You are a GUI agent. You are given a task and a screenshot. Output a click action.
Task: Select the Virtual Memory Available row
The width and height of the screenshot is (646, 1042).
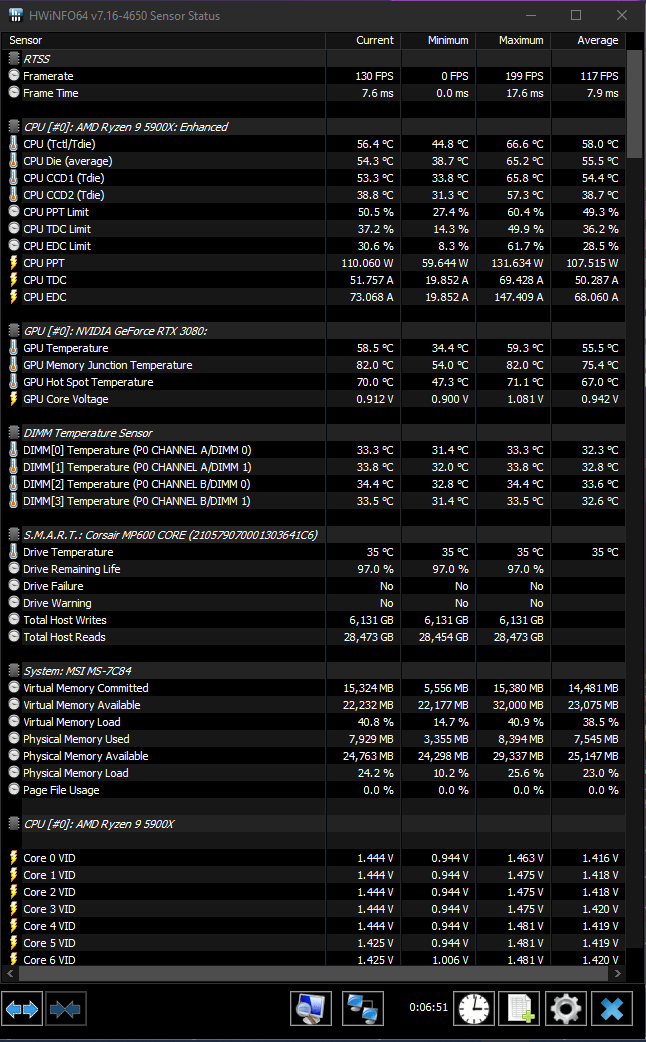tap(314, 705)
